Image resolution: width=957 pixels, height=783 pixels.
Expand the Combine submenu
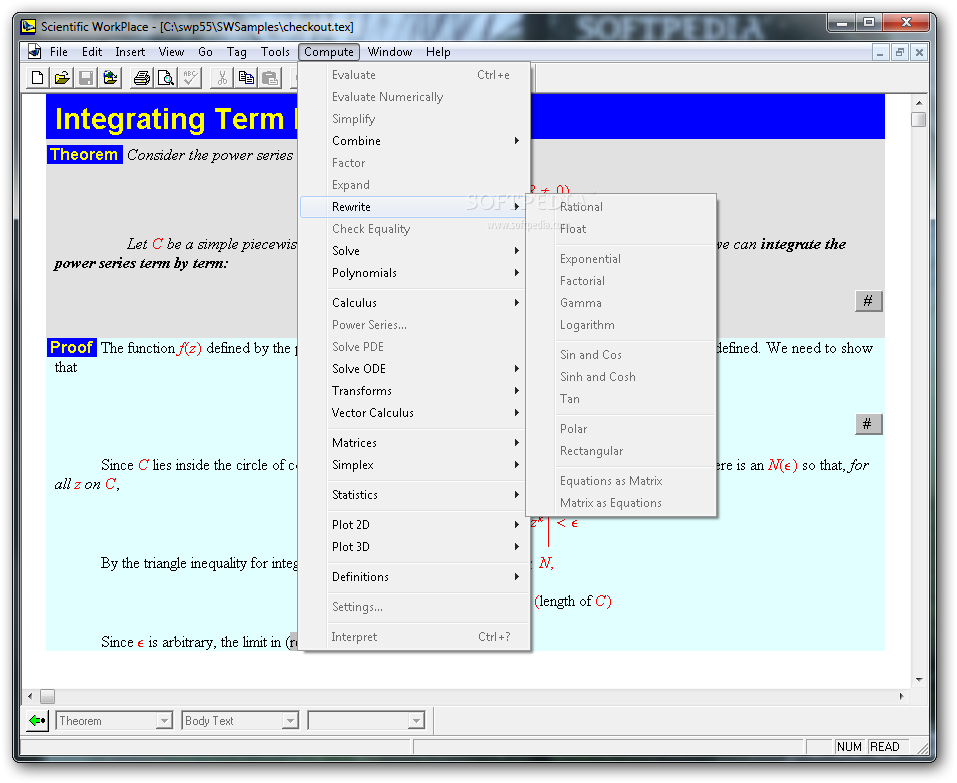[x=414, y=141]
